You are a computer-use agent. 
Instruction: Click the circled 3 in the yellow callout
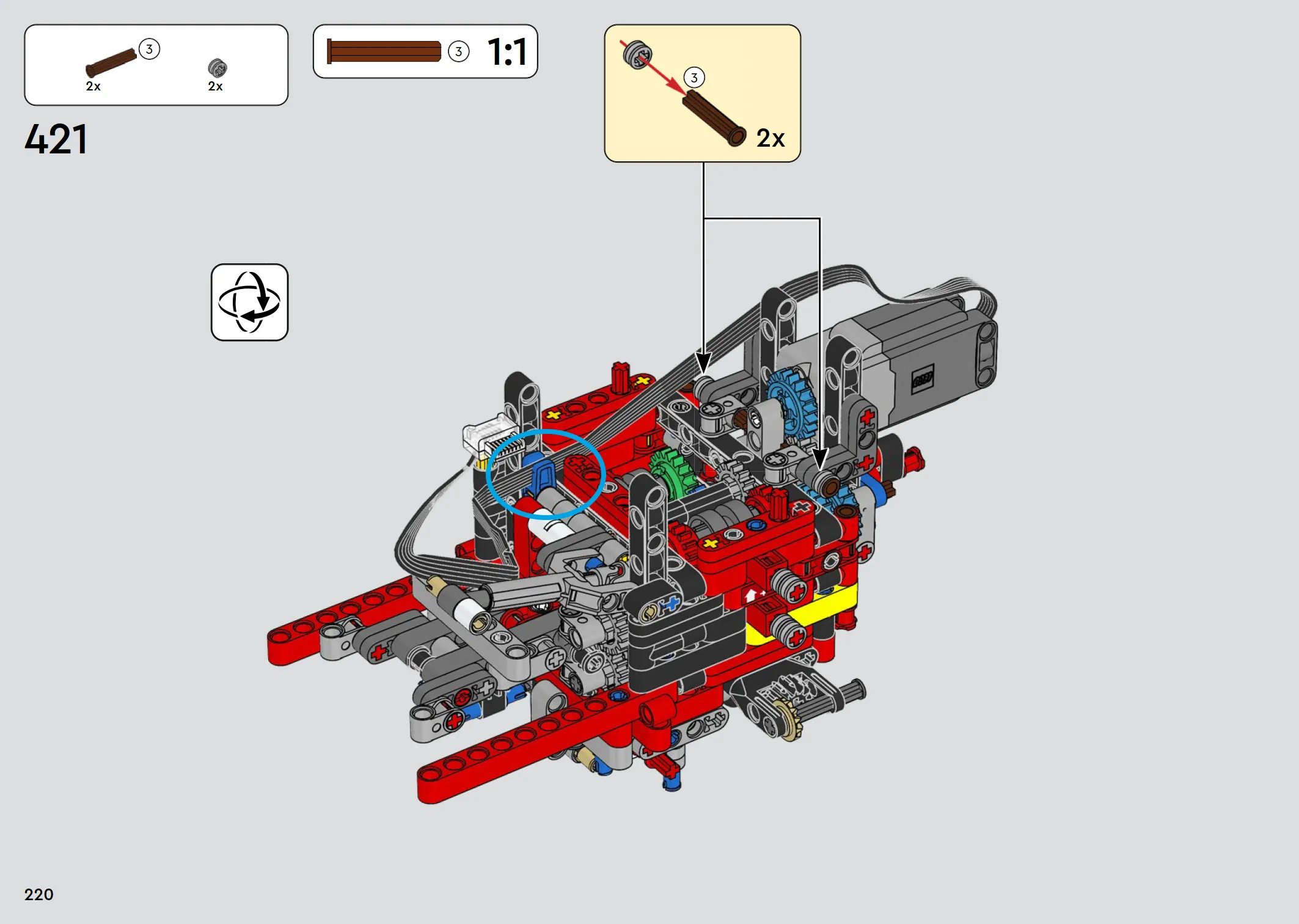click(694, 78)
